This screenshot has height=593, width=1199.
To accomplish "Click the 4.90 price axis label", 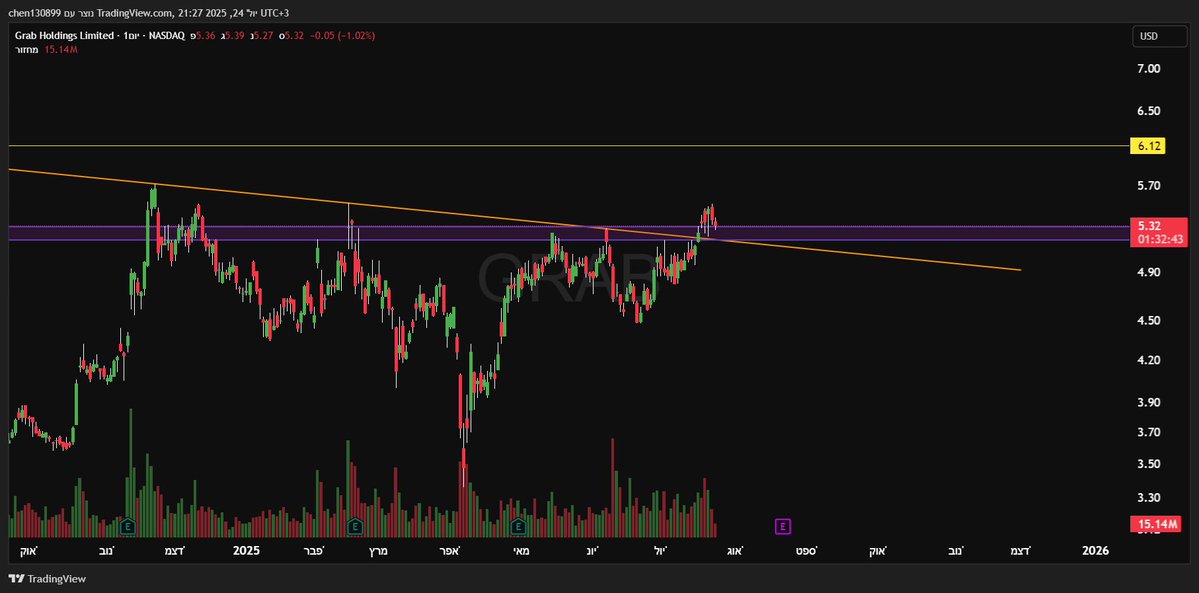I will 1149,272.
